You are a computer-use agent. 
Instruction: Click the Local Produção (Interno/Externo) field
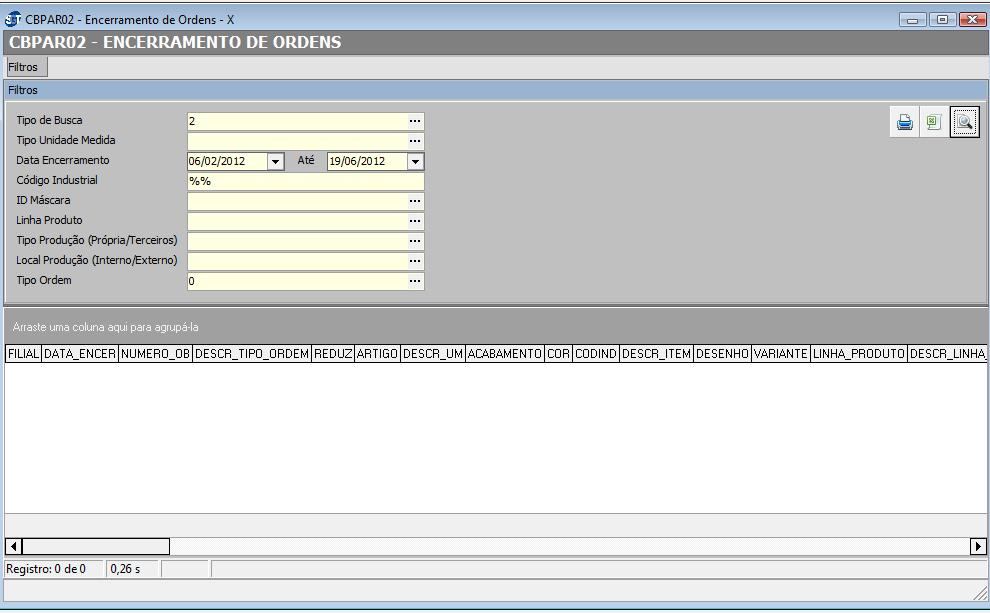tap(297, 261)
